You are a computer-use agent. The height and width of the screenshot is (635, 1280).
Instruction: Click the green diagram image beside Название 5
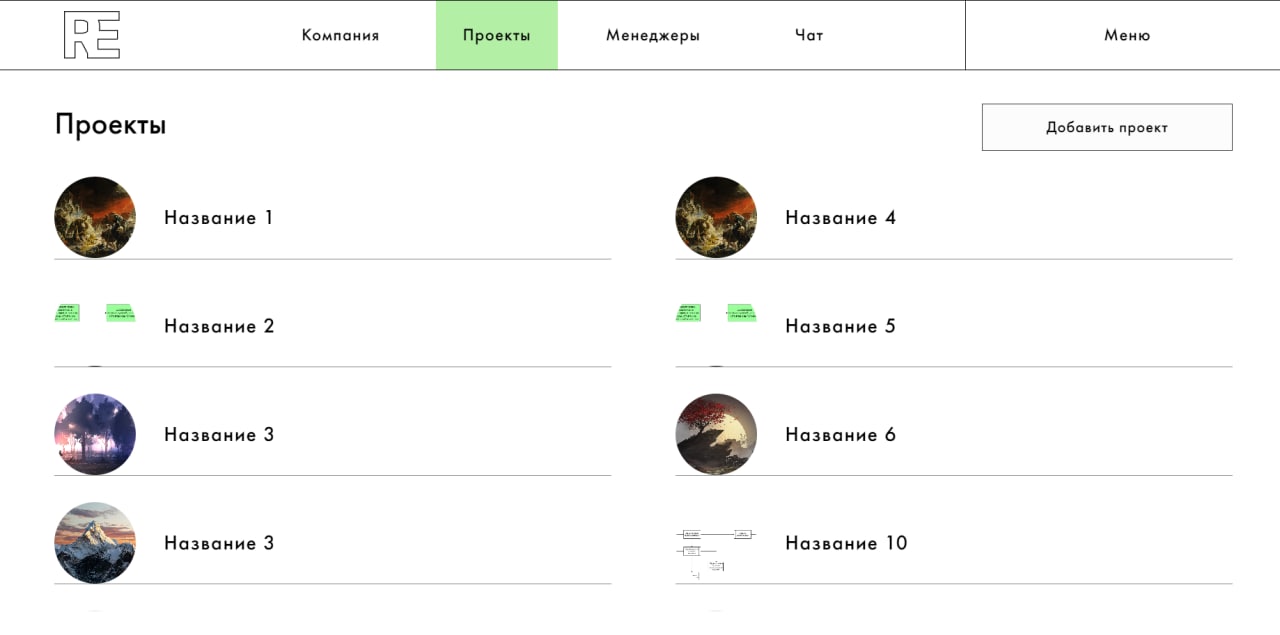click(x=716, y=313)
